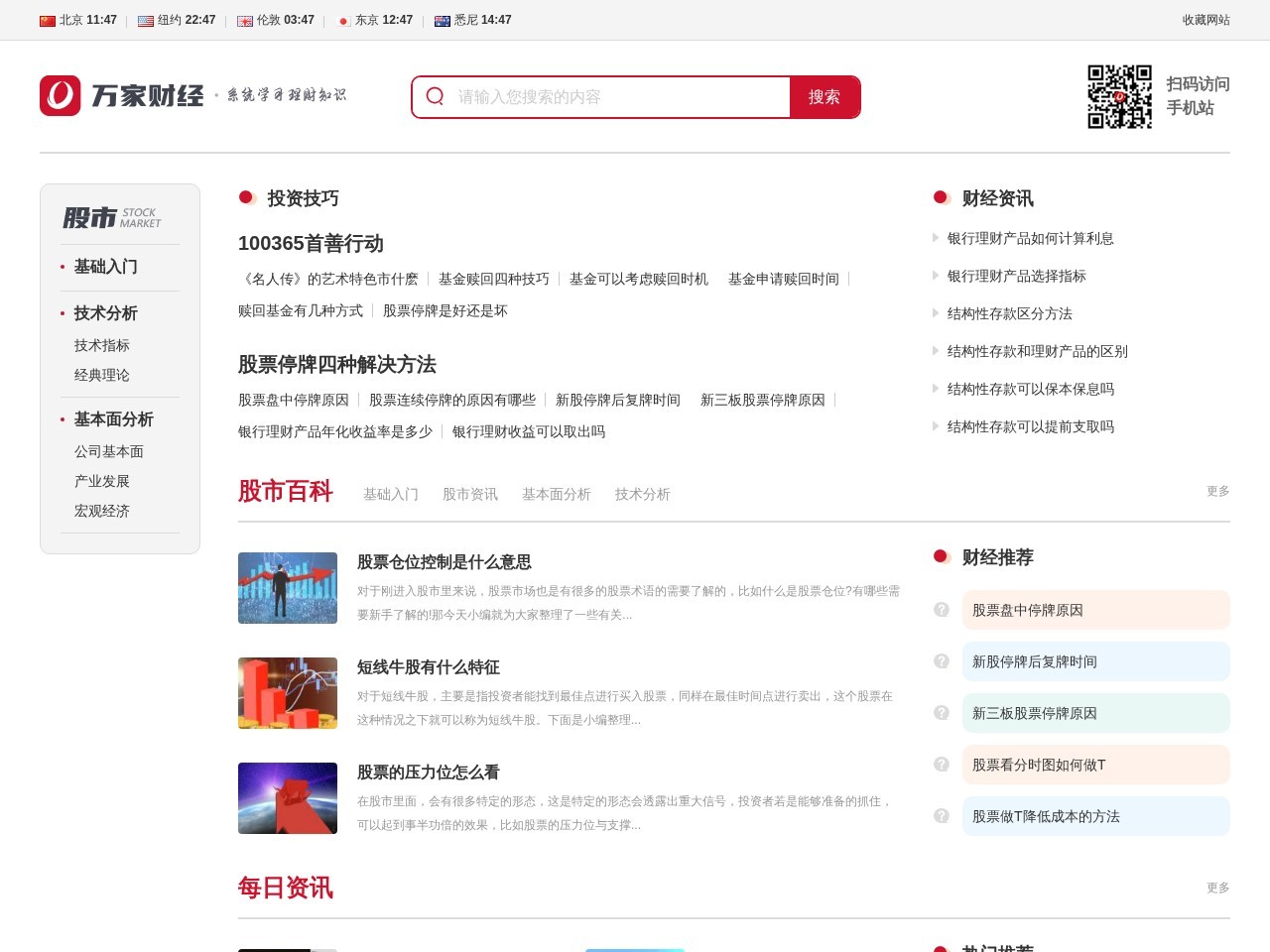This screenshot has width=1270, height=952.
Task: Click the 搜索 search button
Action: point(825,97)
